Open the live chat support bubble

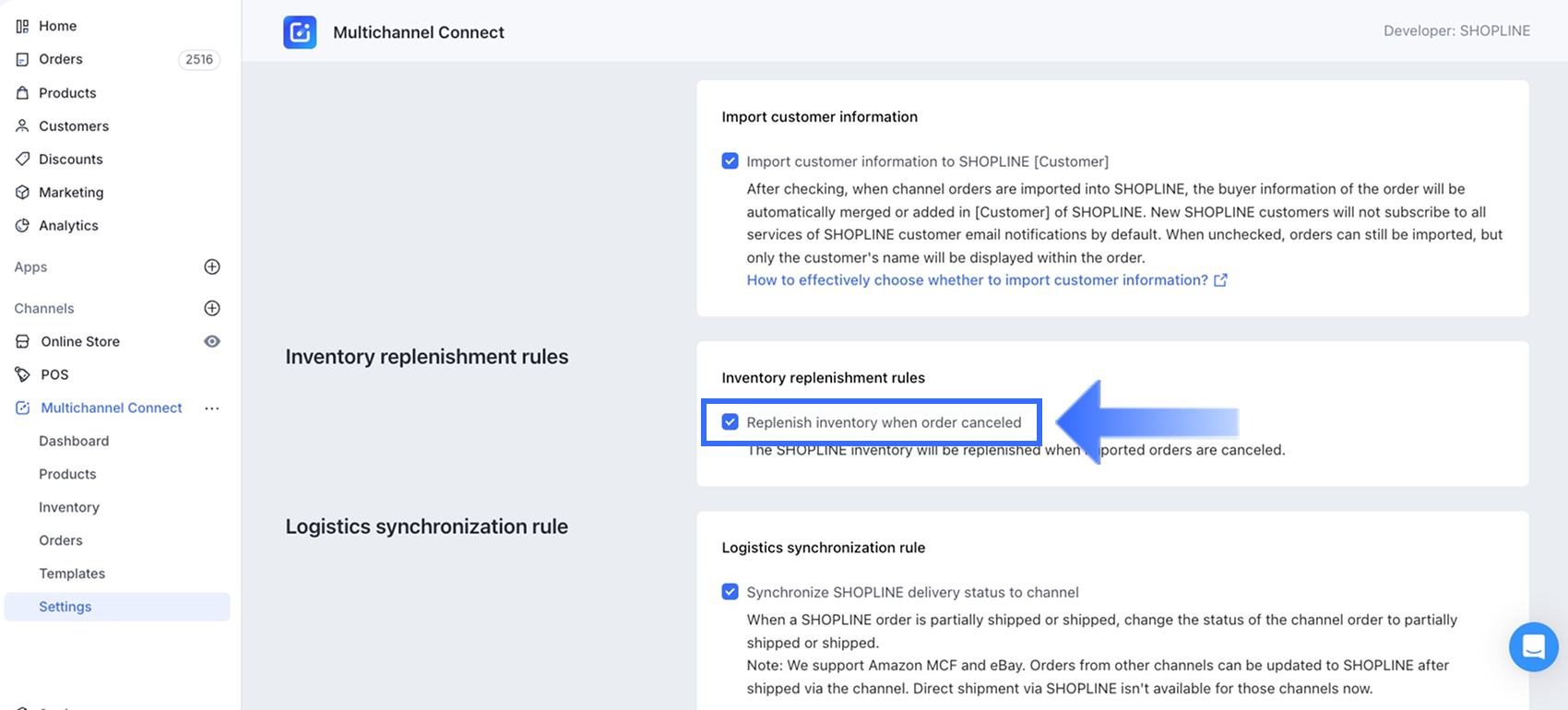1533,646
